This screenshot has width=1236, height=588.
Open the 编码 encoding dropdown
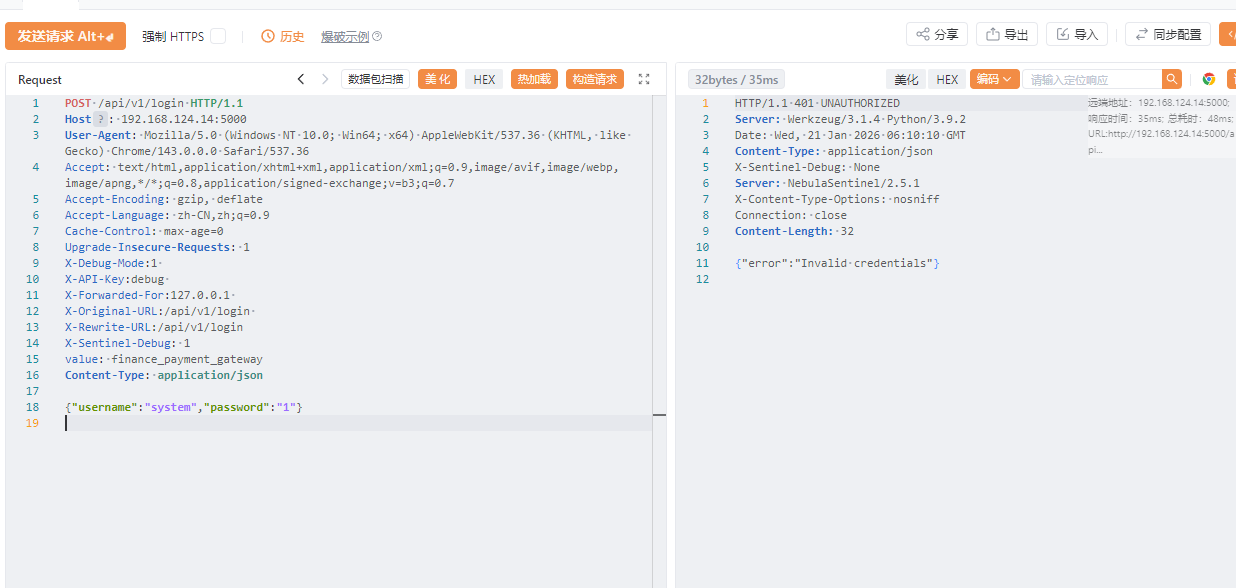click(995, 79)
